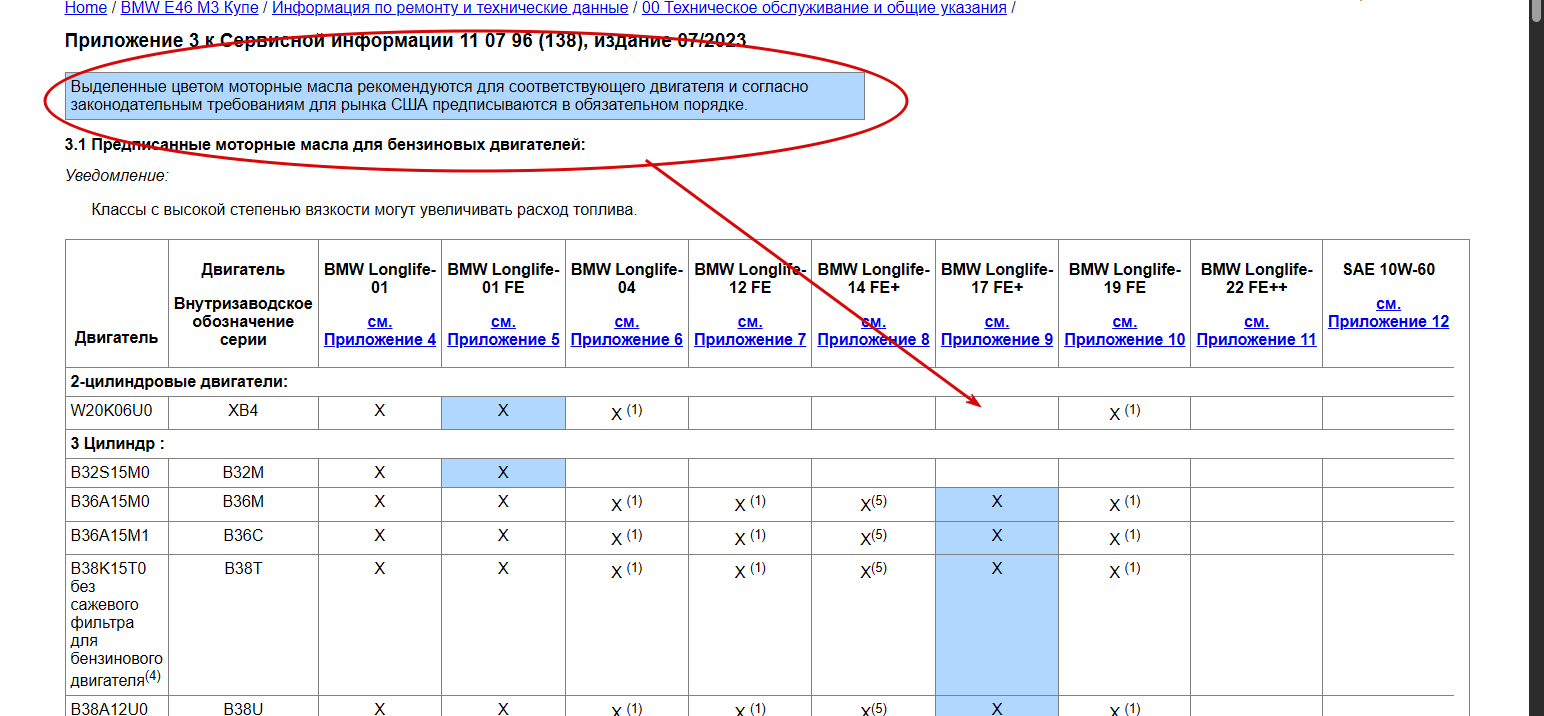Click the SAE 10W-60 column header text
This screenshot has height=716, width=1544.
coord(1388,270)
